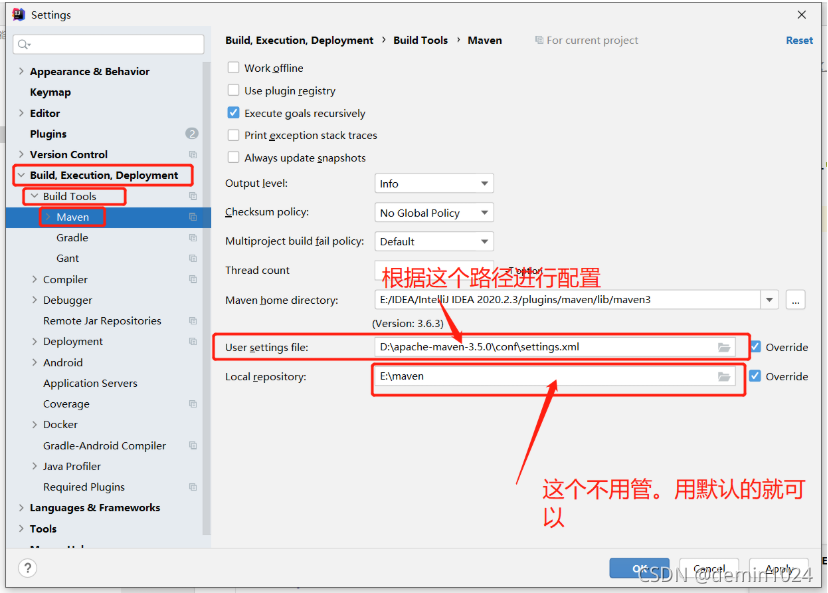Viewport: 828px width, 593px height.
Task: Select Gant under Build Tools
Action: [68, 258]
